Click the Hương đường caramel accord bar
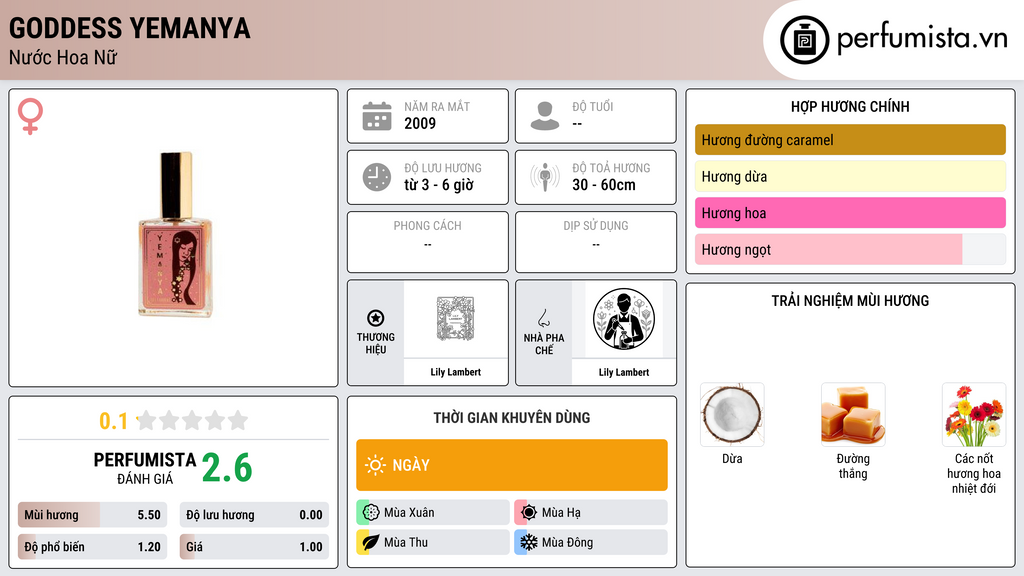The image size is (1024, 576). click(850, 140)
